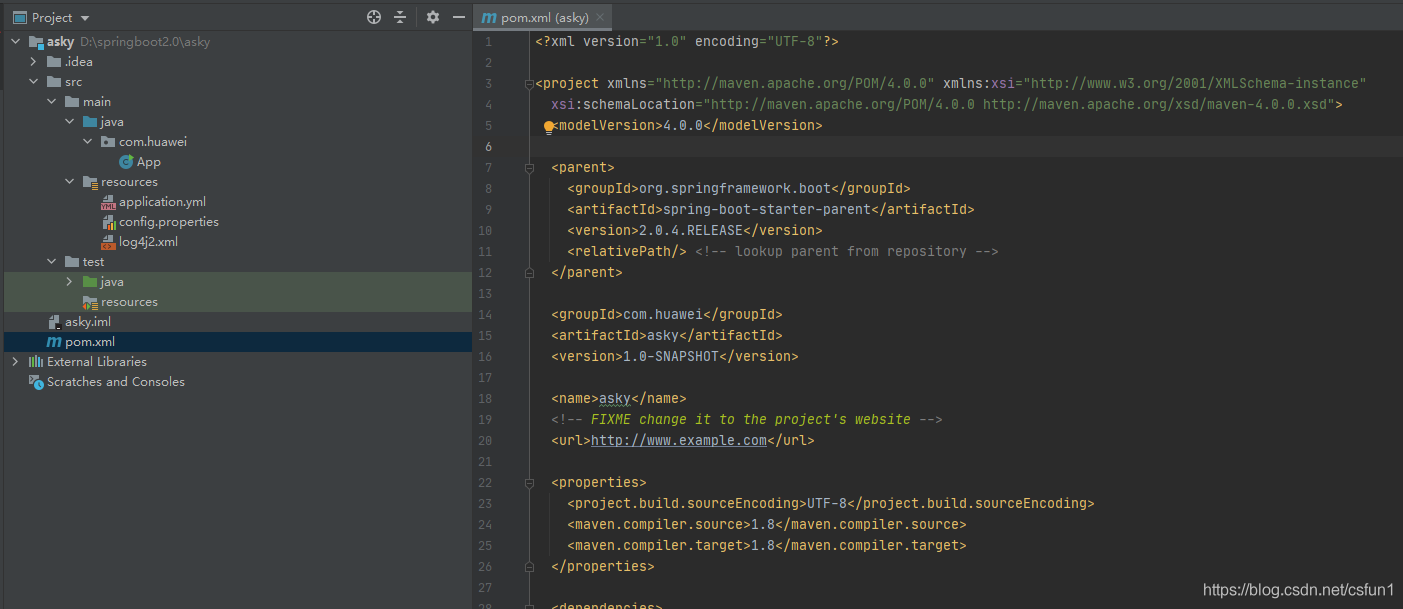Click the .idea folder icon

click(x=54, y=62)
